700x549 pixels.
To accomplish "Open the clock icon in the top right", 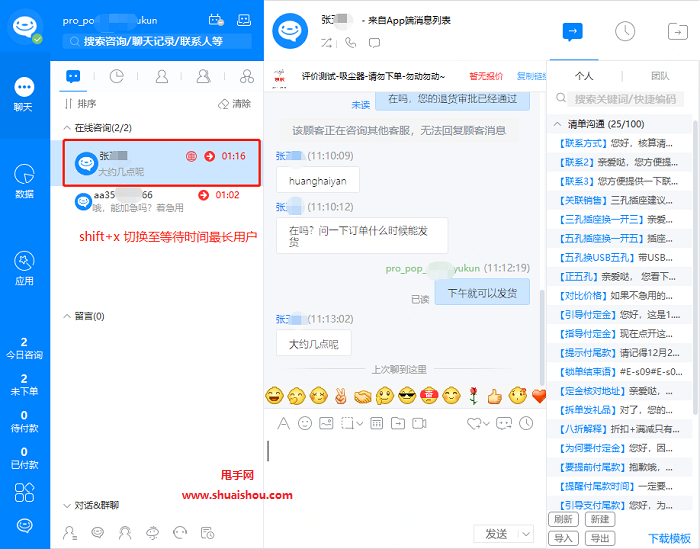I will (625, 32).
